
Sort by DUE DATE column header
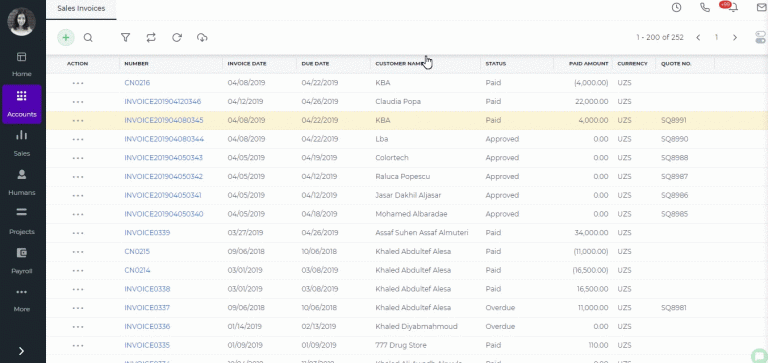click(315, 64)
